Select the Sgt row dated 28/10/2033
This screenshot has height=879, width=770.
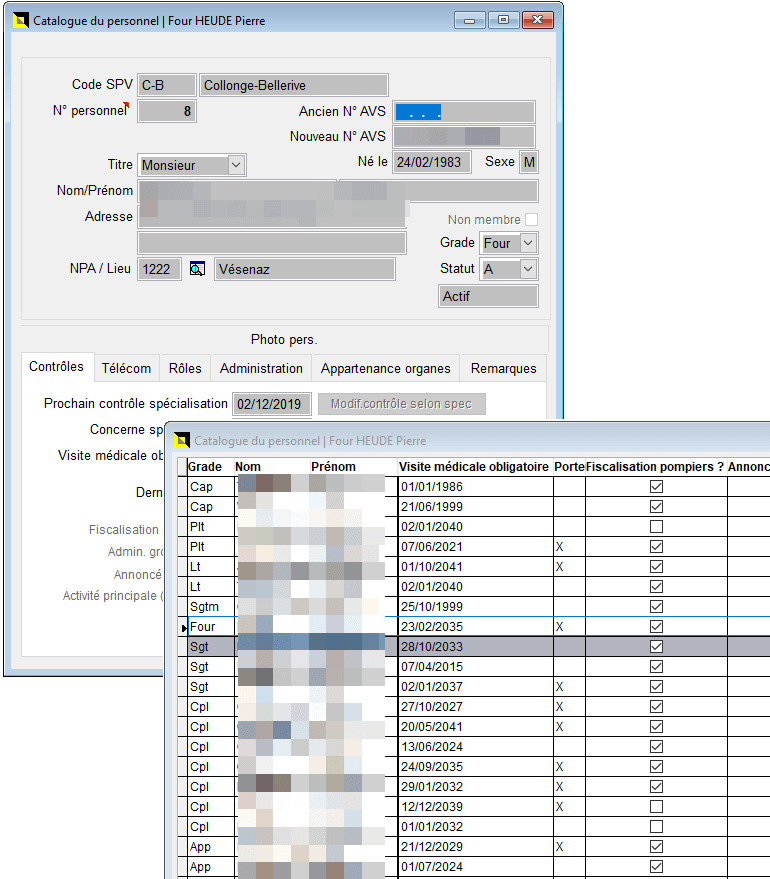(x=474, y=647)
